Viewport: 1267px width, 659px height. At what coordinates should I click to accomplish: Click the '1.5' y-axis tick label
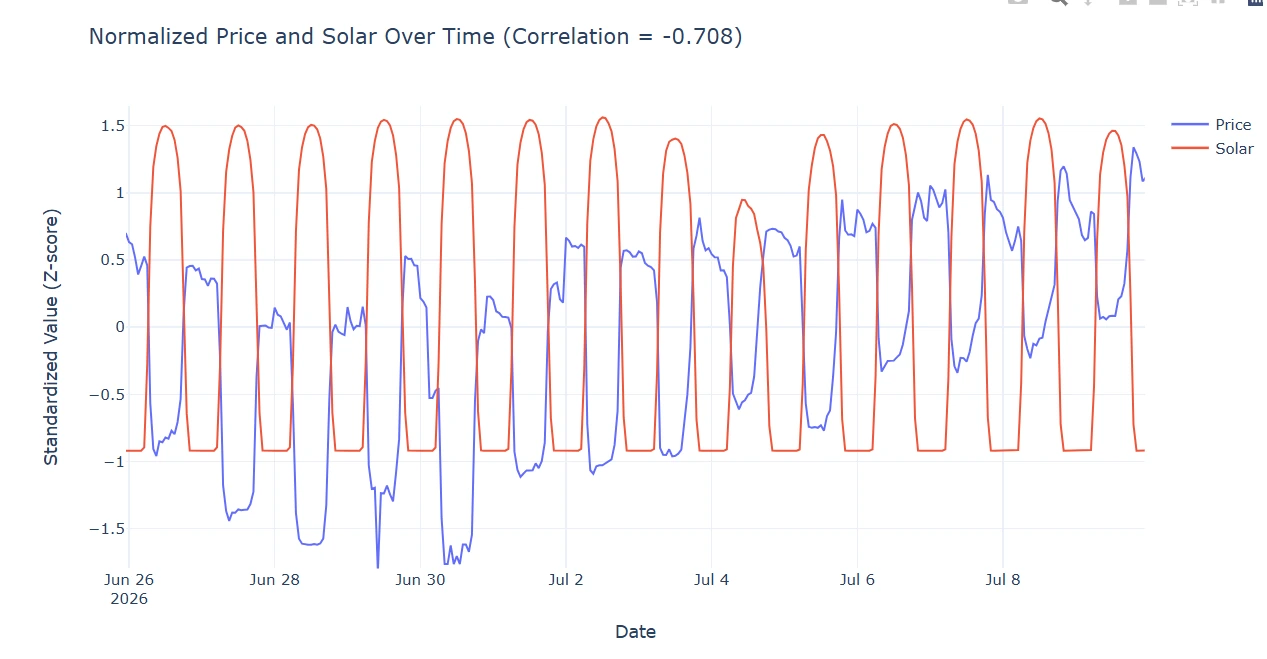[112, 126]
